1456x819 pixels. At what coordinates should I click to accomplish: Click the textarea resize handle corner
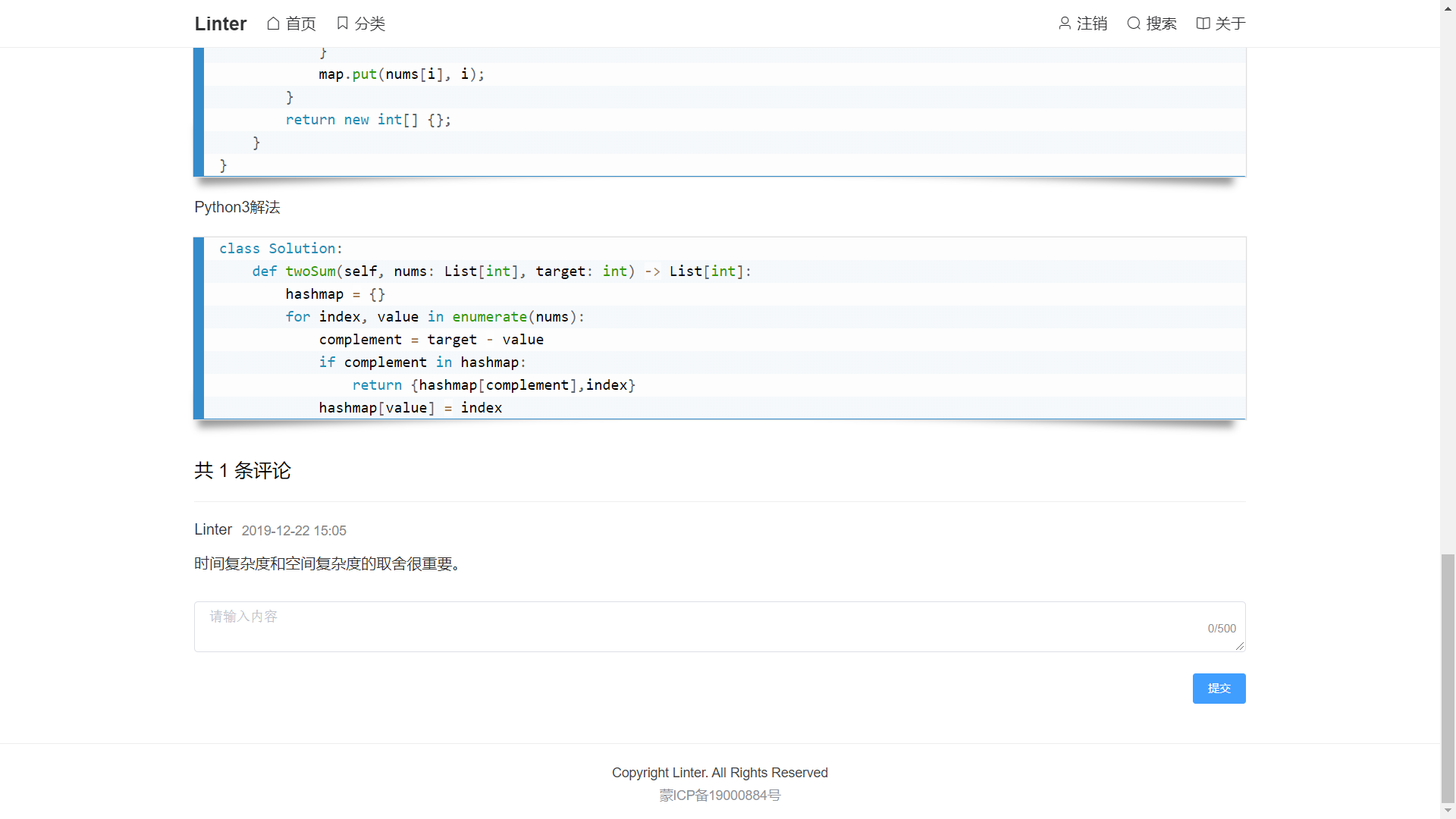pos(1239,646)
